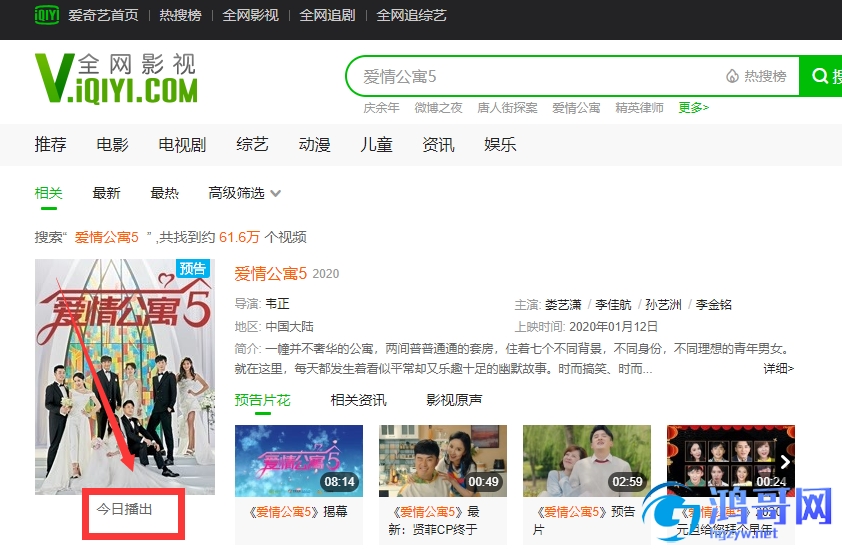This screenshot has height=549, width=842.
Task: Open 全网追综艺 in top bar
Action: 411,15
